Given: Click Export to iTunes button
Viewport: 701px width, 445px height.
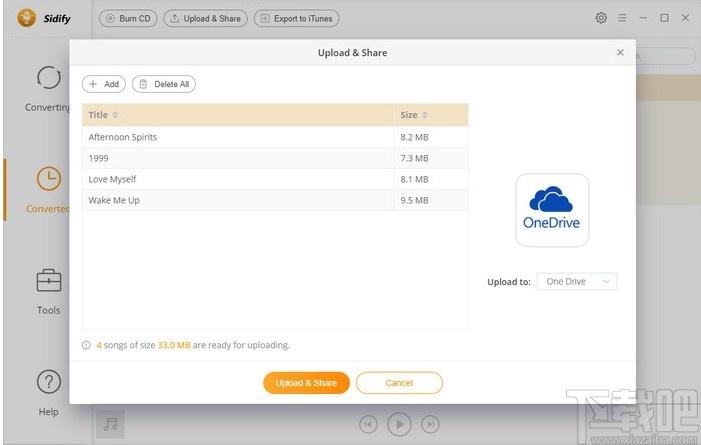Looking at the screenshot, I should (296, 18).
